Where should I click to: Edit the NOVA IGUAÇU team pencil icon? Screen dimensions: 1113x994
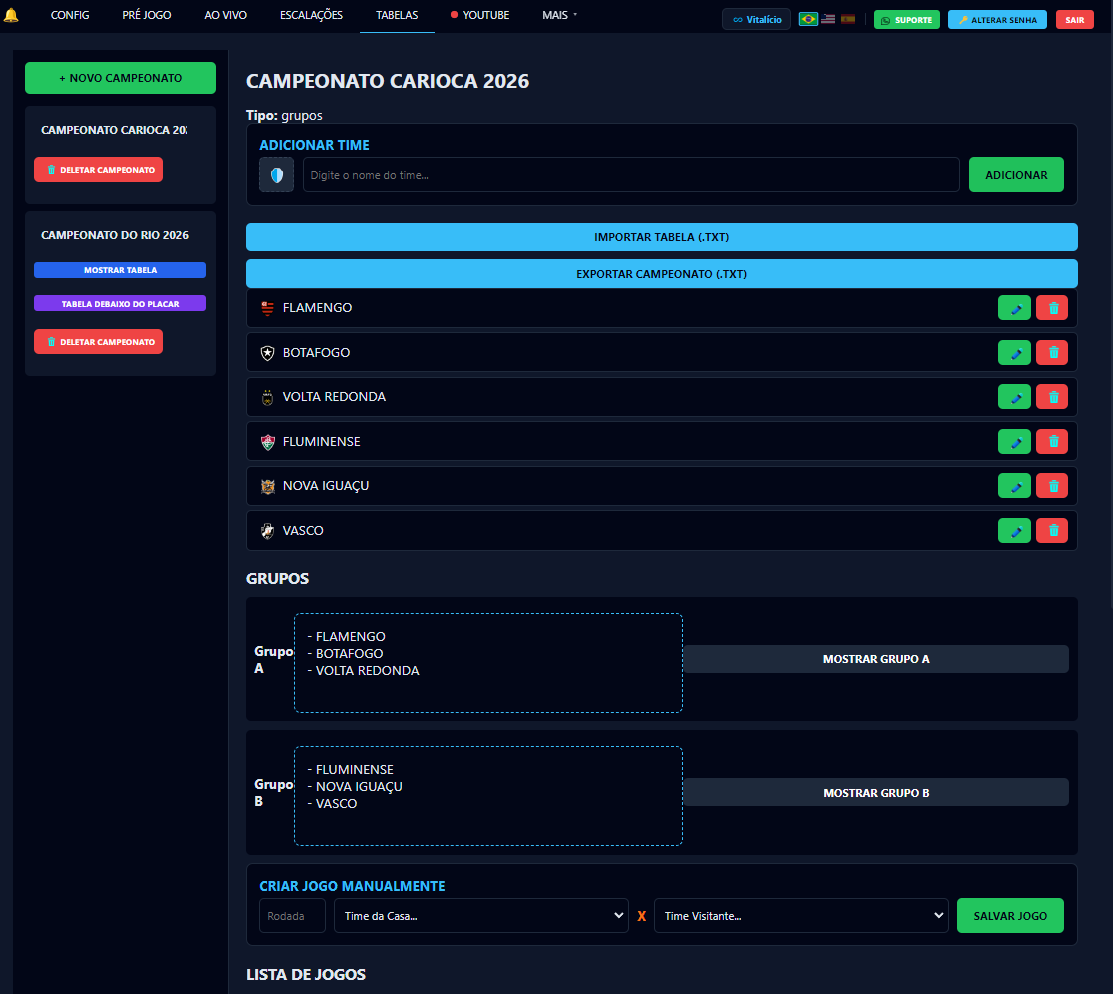click(1014, 486)
